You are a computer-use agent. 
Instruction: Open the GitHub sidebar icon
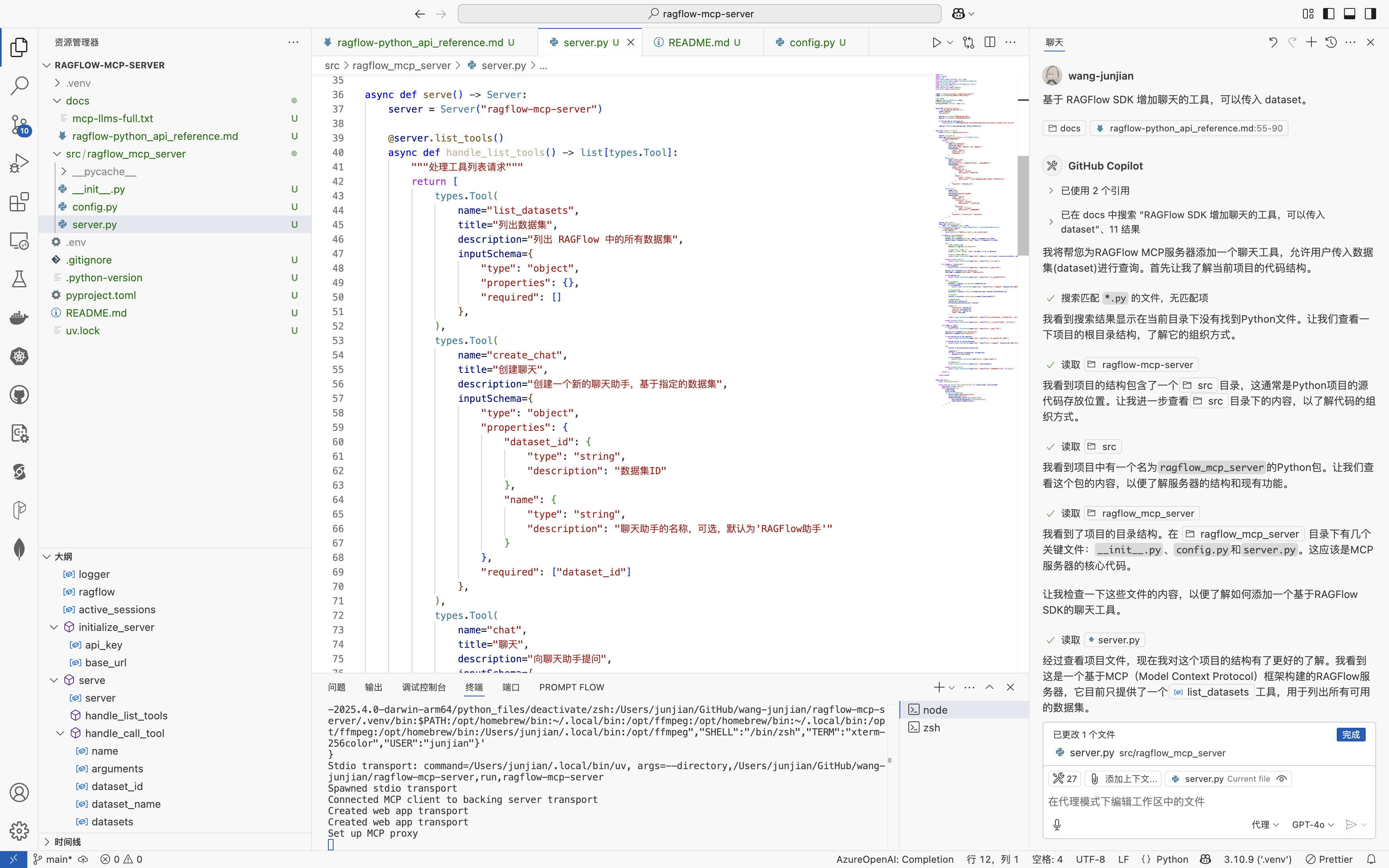tap(19, 395)
